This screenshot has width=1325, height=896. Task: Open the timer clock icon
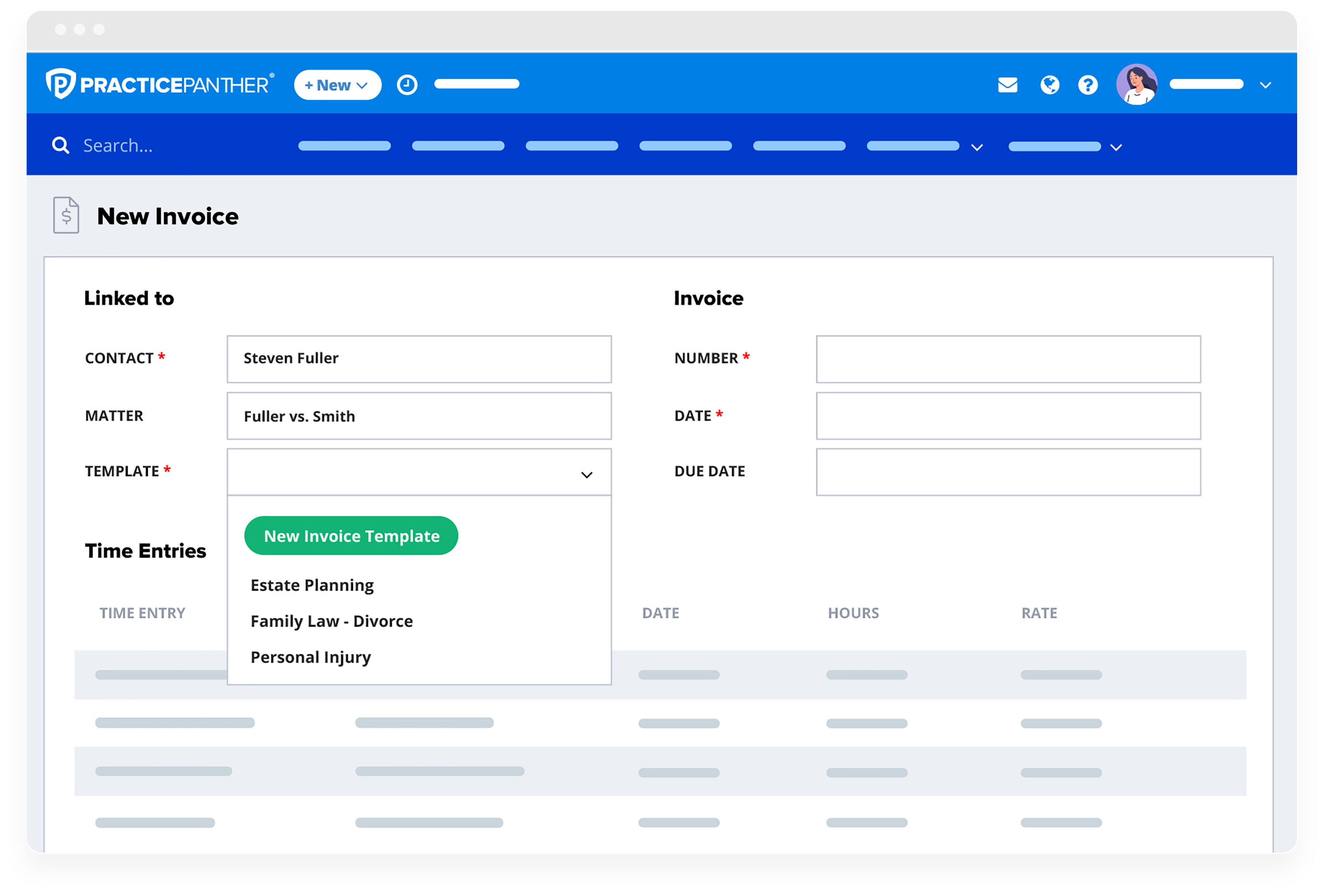406,84
